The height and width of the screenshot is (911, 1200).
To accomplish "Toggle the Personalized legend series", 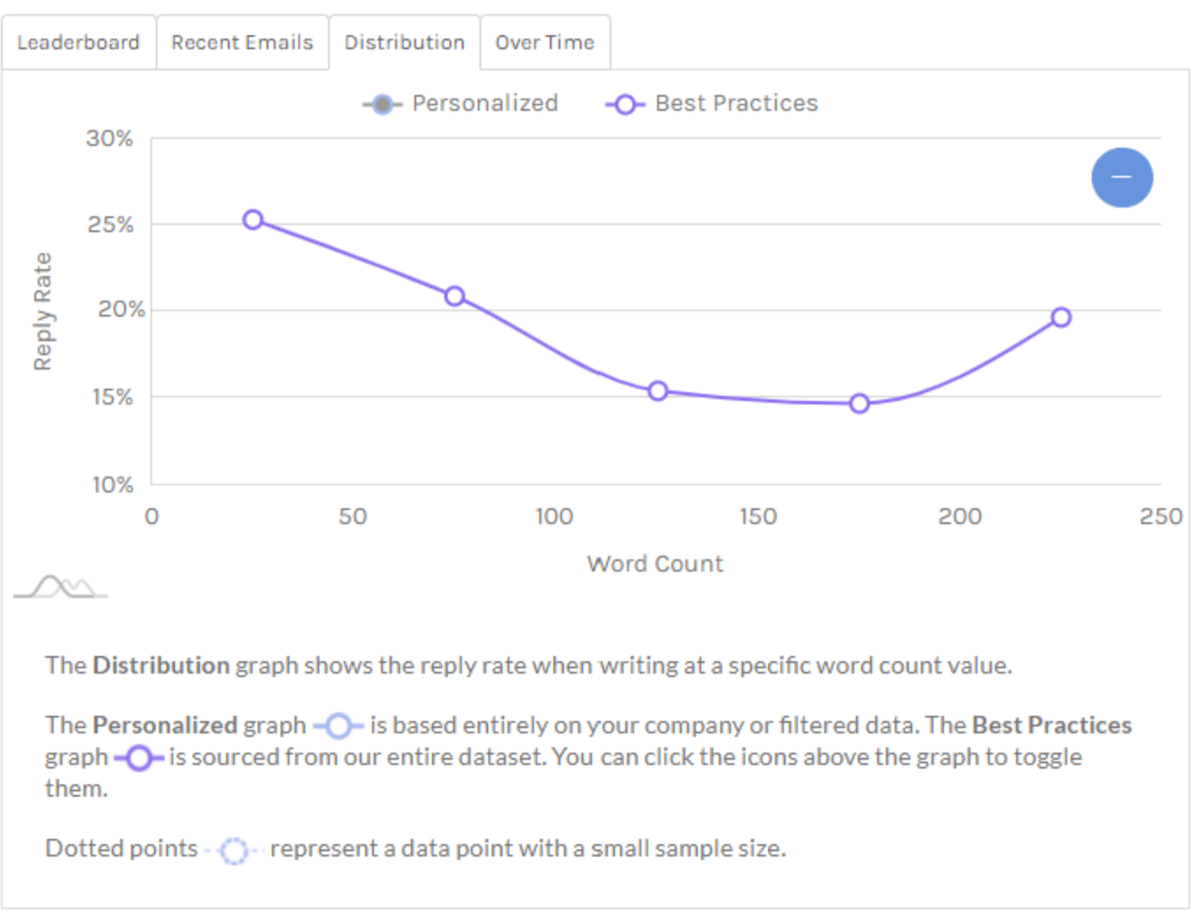I will pos(460,103).
